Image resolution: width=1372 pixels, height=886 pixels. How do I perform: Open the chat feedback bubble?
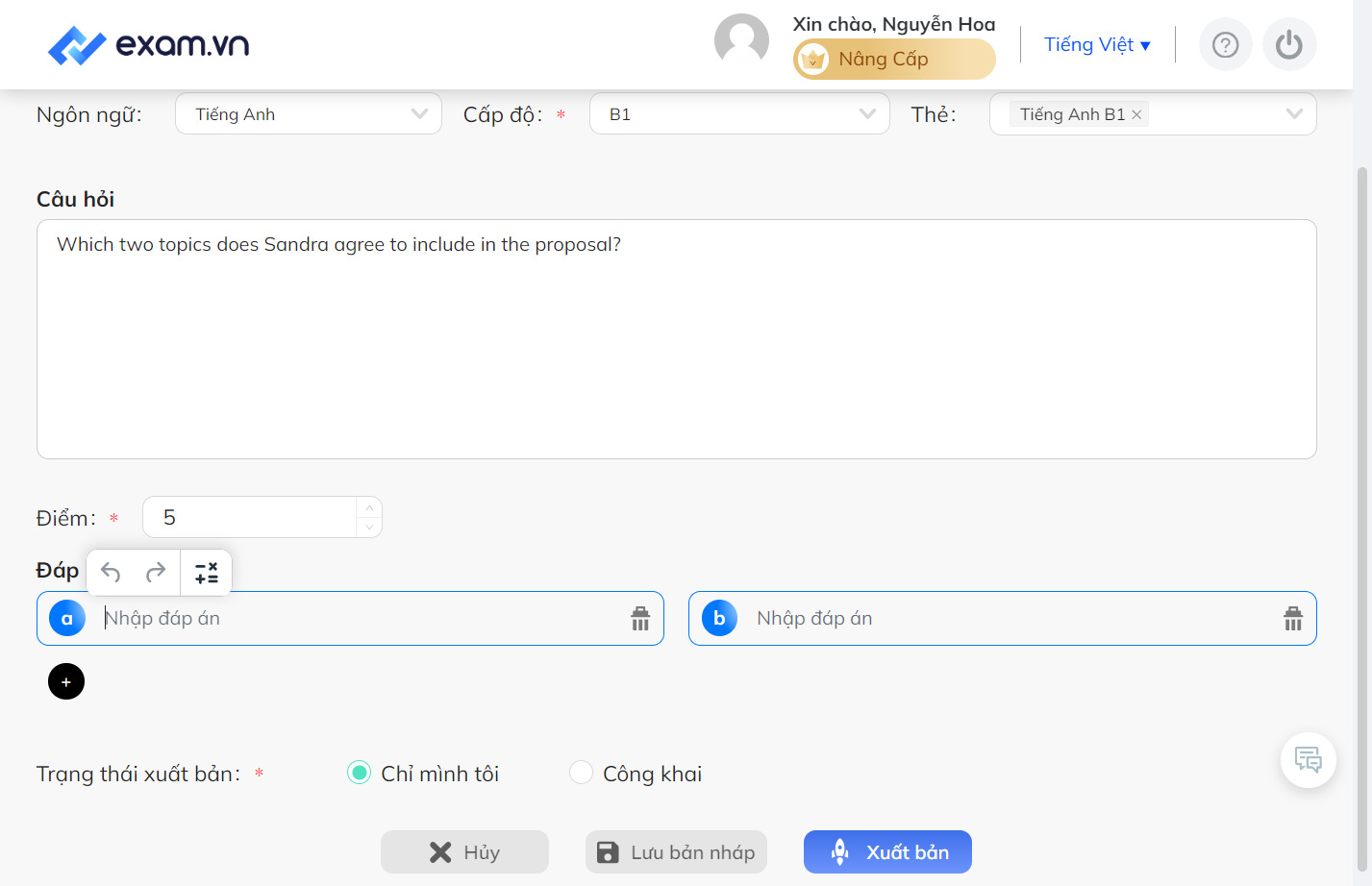tap(1309, 760)
